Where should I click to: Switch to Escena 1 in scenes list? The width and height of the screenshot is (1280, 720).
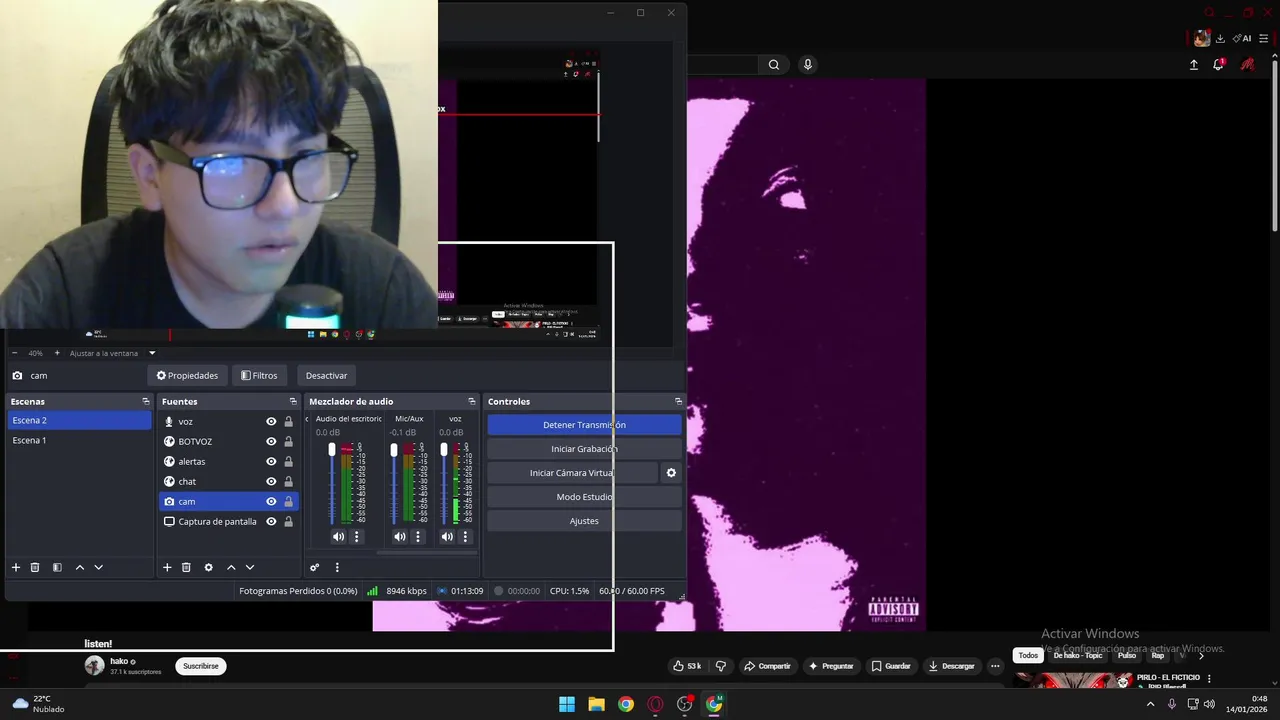79,440
